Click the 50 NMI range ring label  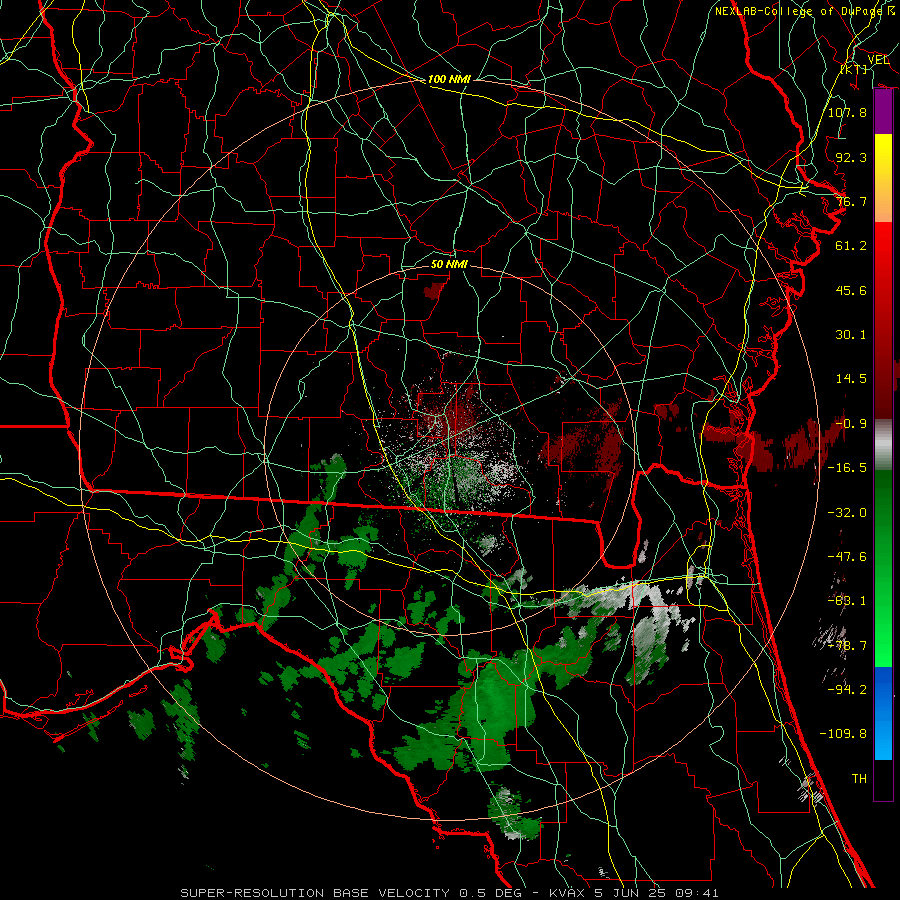[449, 265]
